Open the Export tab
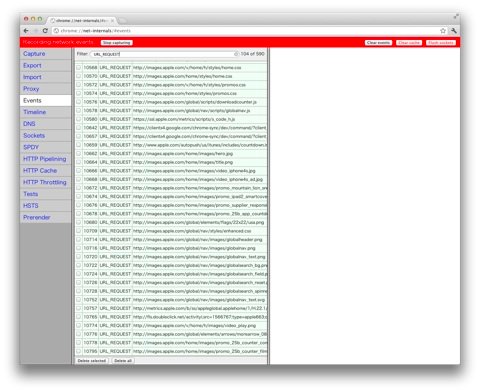The image size is (480, 392). [45, 65]
